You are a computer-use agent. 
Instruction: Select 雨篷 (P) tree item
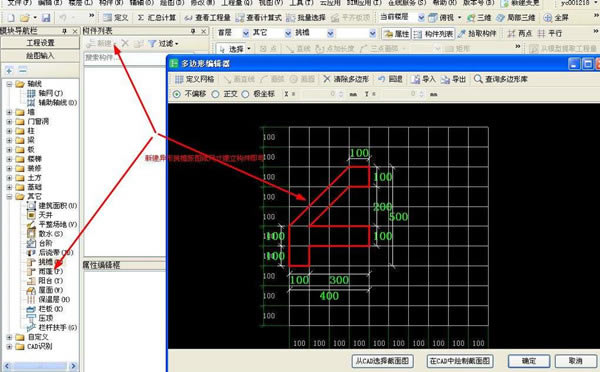45,271
